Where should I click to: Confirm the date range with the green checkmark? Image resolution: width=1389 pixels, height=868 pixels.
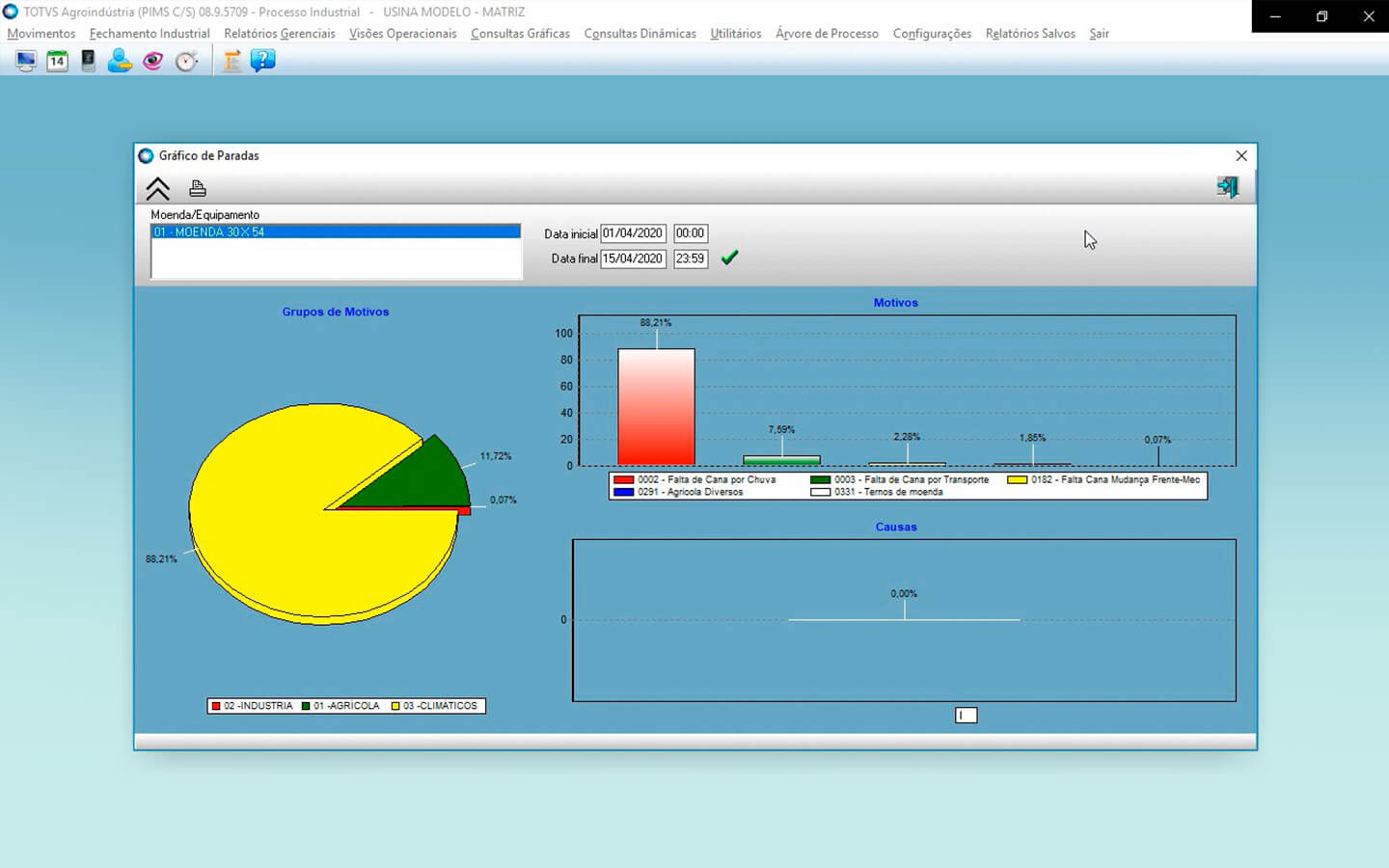click(x=729, y=258)
